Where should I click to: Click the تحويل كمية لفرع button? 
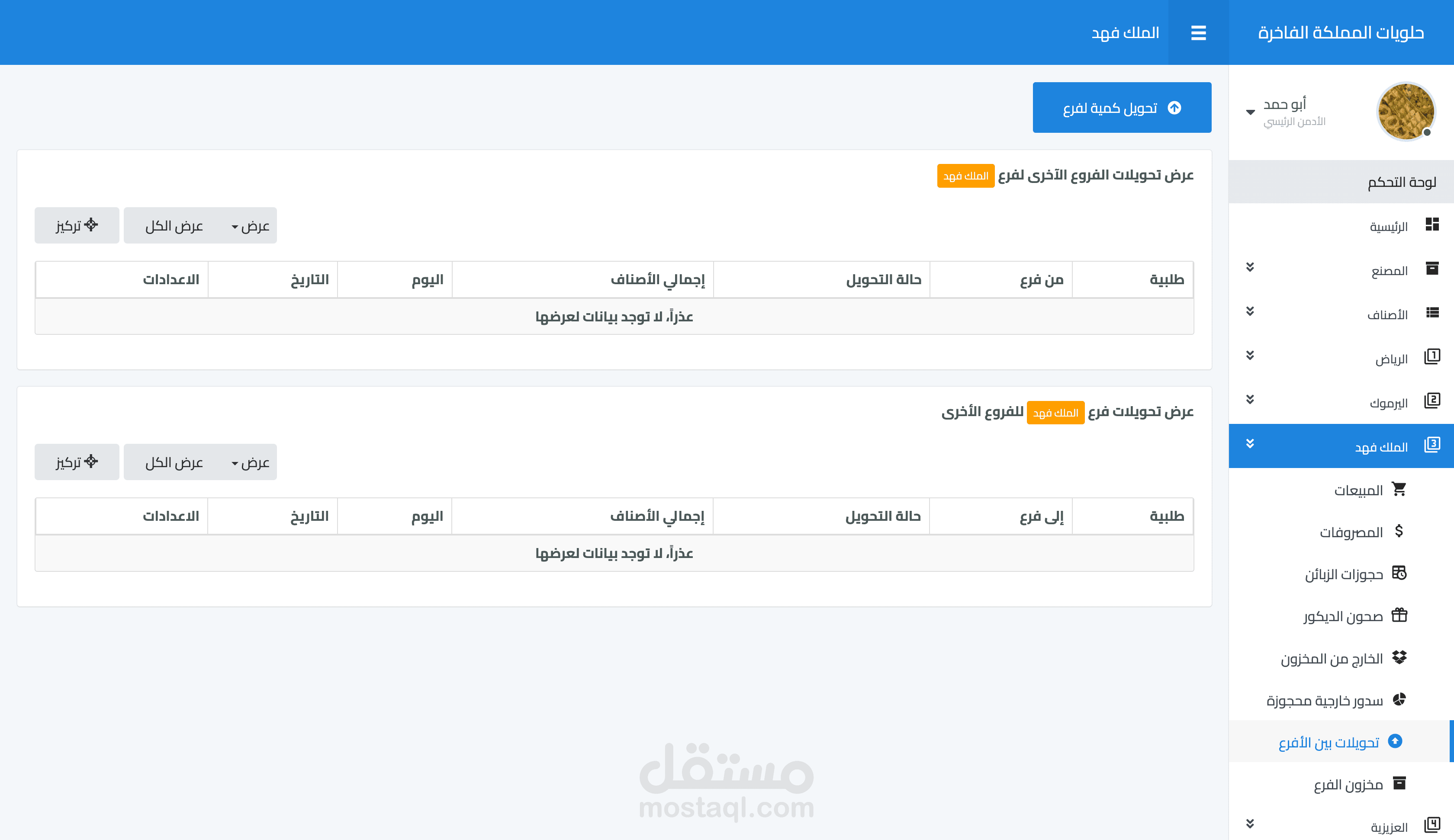coord(1122,108)
